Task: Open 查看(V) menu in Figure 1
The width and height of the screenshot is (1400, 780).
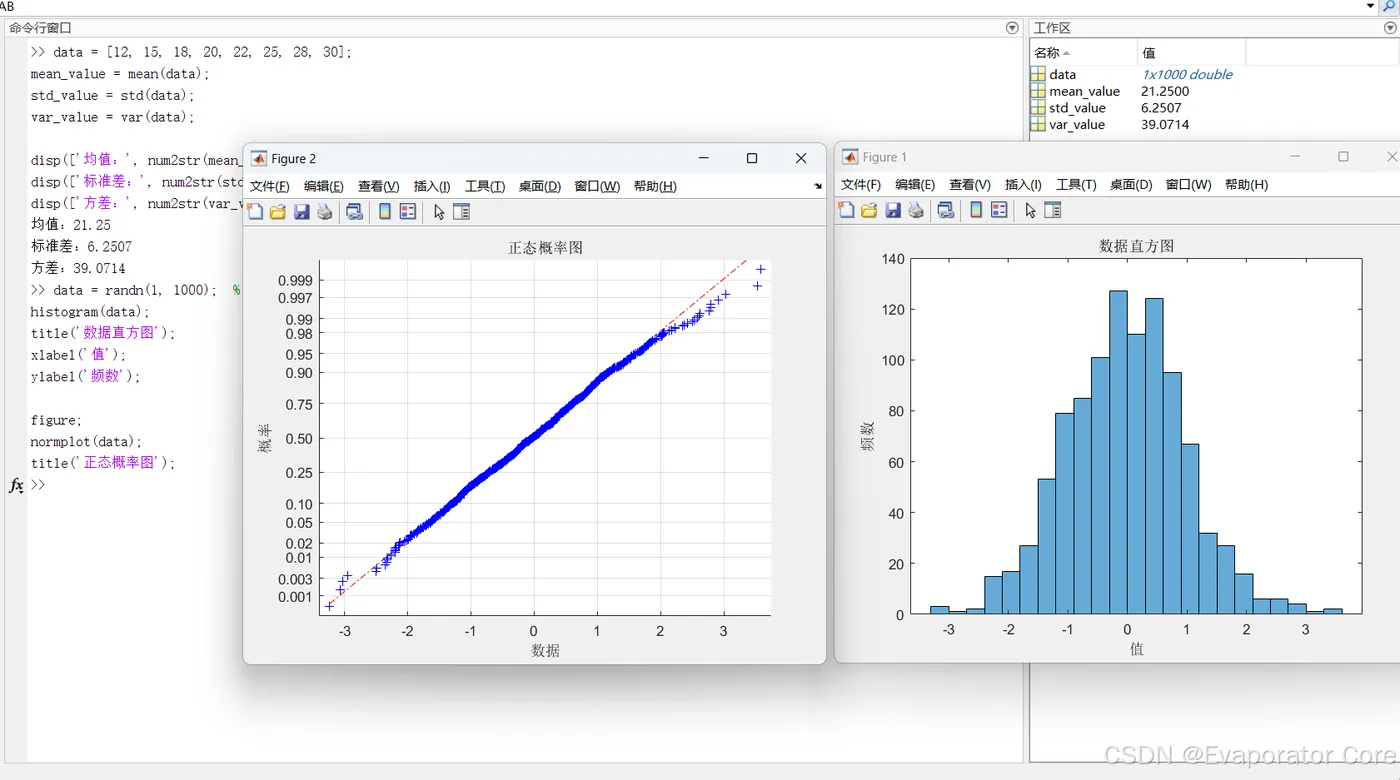Action: [x=969, y=185]
